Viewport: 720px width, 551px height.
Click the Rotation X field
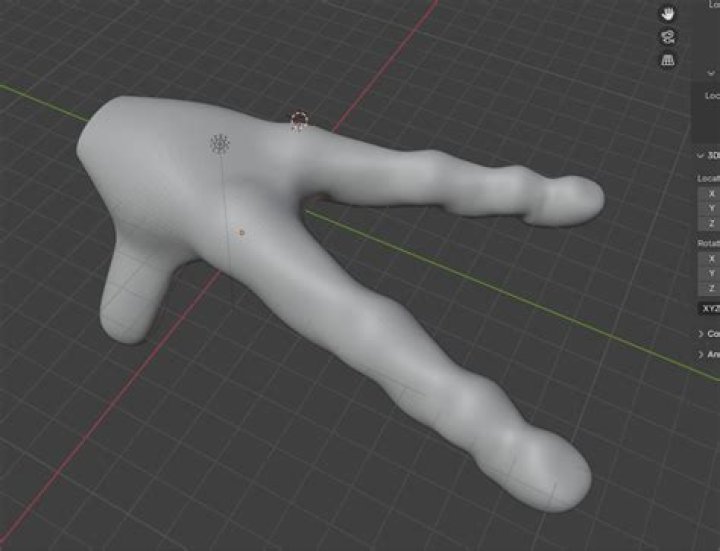click(709, 259)
